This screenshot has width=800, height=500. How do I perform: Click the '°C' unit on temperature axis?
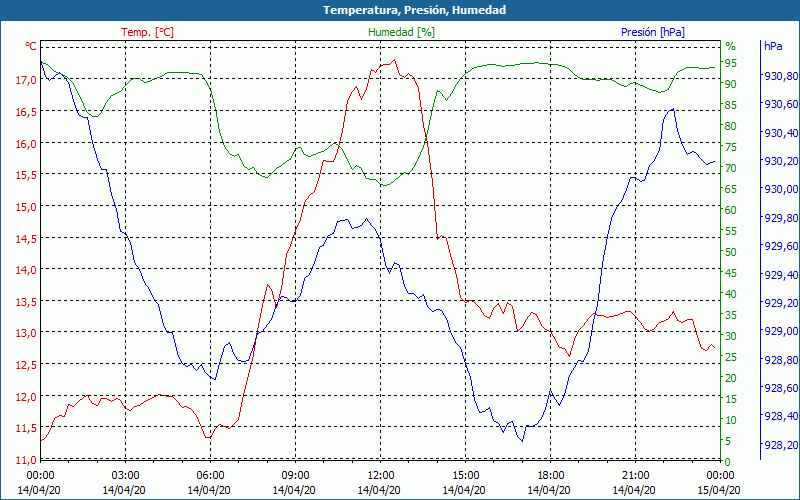(31, 46)
